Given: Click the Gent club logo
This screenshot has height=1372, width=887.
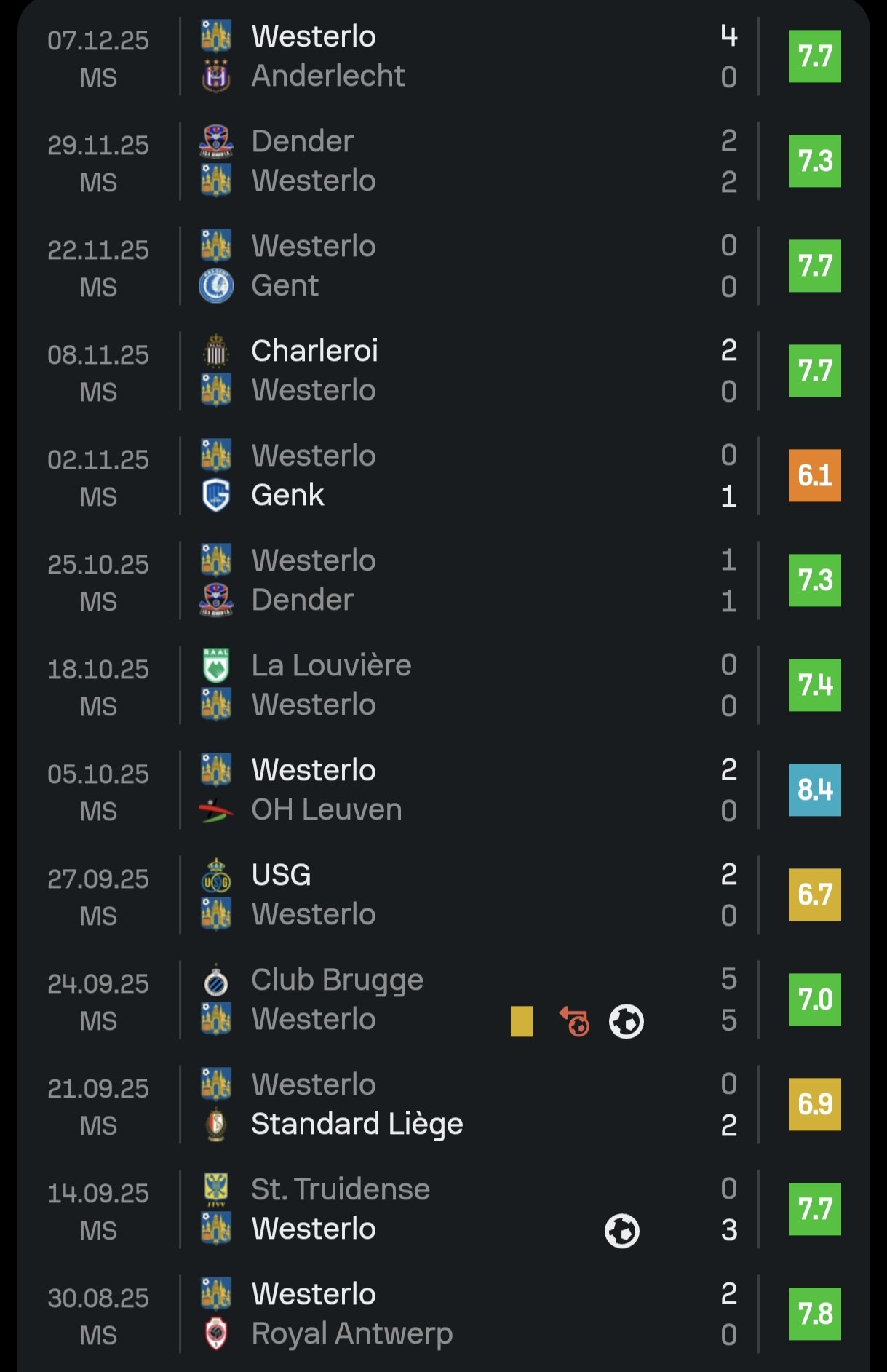Looking at the screenshot, I should pyautogui.click(x=215, y=286).
